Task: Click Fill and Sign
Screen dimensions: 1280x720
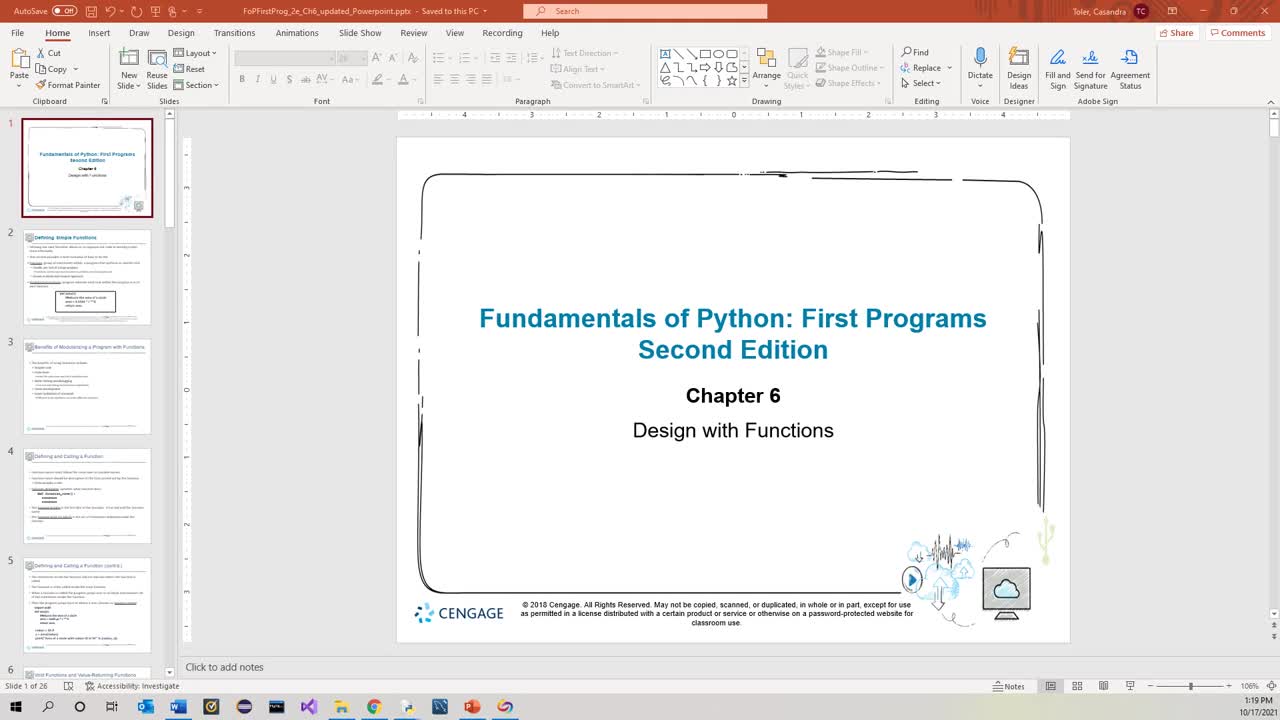Action: pyautogui.click(x=1057, y=68)
